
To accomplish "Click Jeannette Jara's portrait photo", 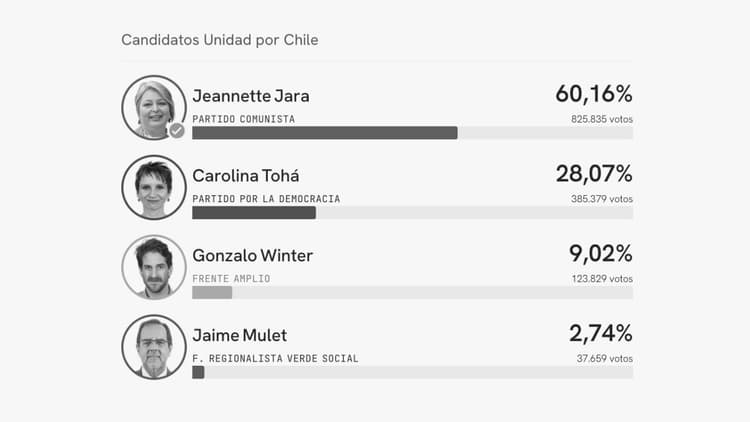I will 154,108.
